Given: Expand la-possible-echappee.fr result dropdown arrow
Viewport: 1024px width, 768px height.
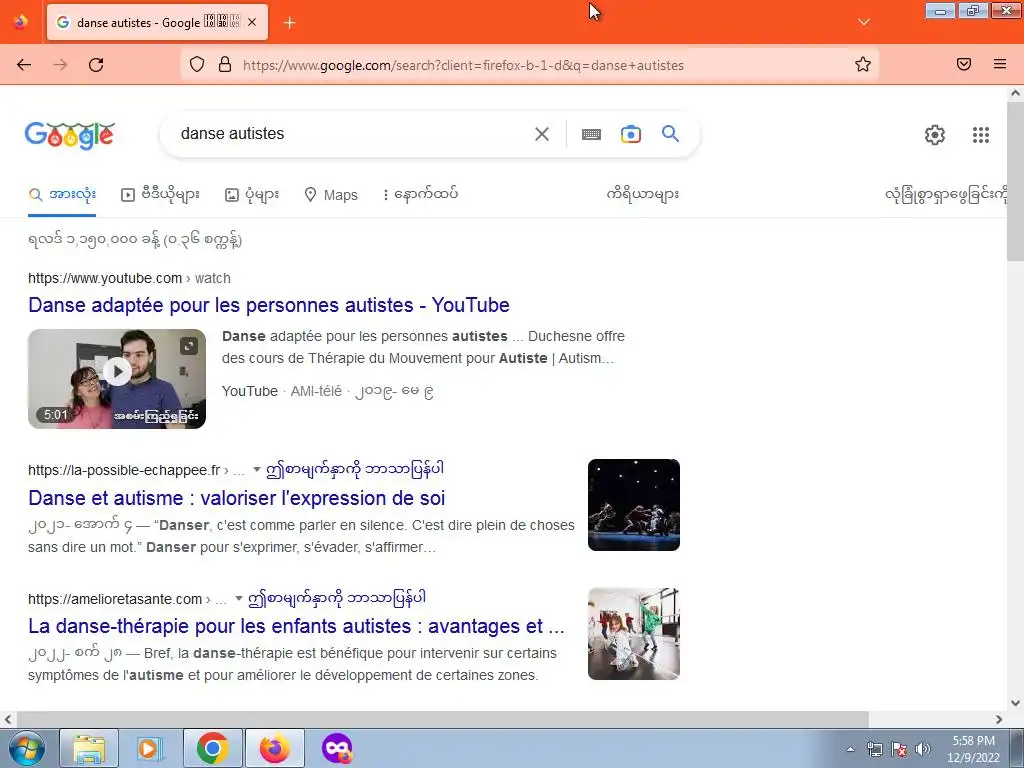Looking at the screenshot, I should coord(257,470).
